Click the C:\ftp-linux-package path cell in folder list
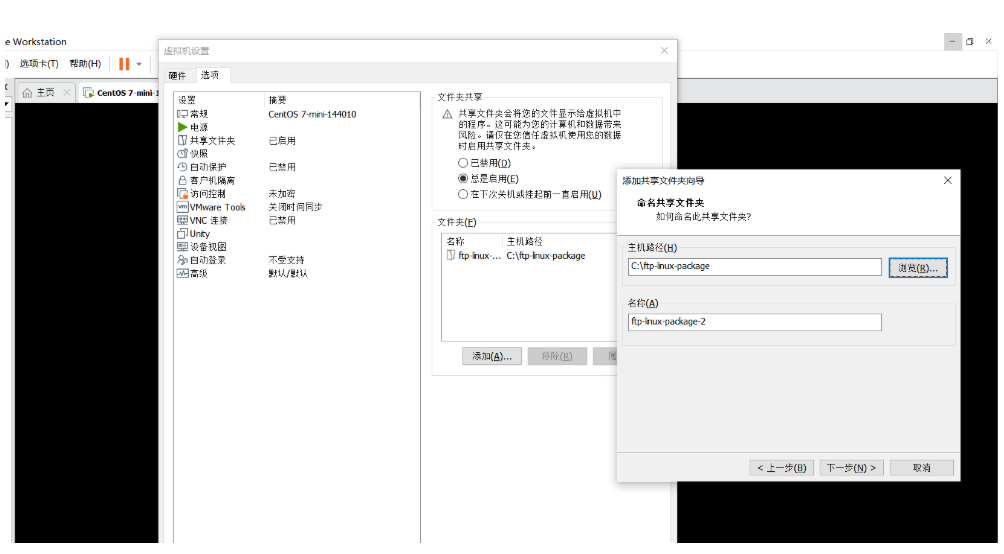The width and height of the screenshot is (1004, 554). click(546, 256)
